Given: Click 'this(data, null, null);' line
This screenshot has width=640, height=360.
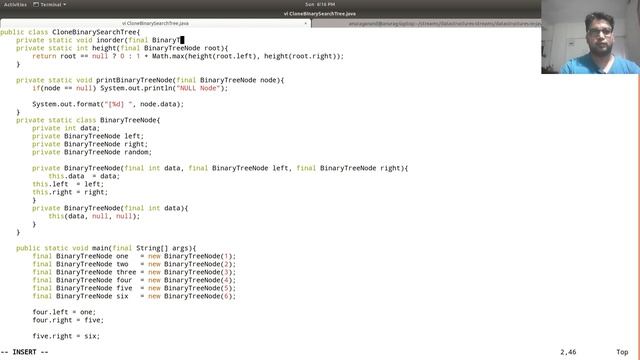Looking at the screenshot, I should [94, 216].
